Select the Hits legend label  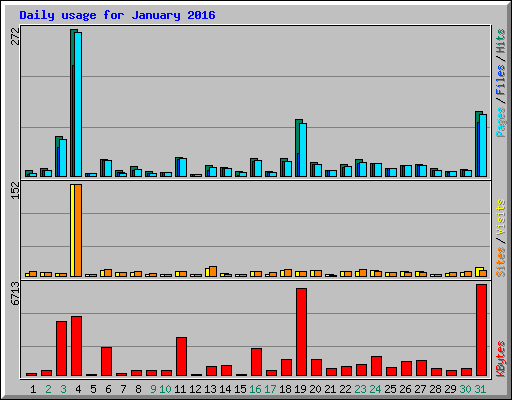pyautogui.click(x=500, y=41)
